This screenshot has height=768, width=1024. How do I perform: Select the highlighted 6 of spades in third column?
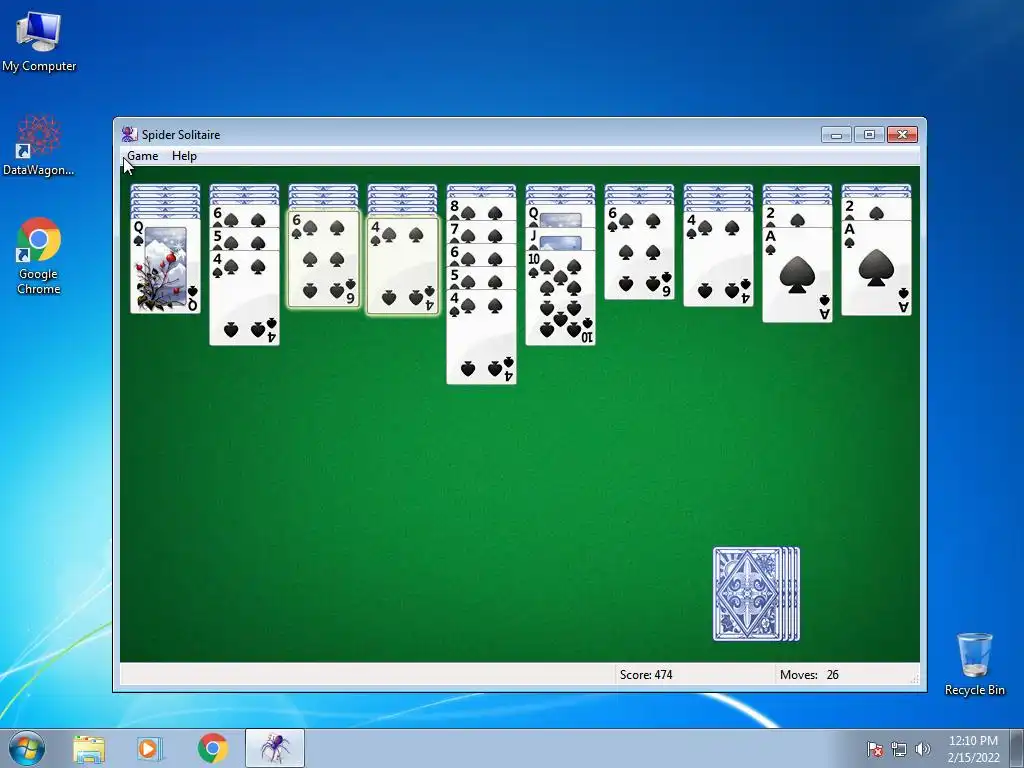point(323,259)
